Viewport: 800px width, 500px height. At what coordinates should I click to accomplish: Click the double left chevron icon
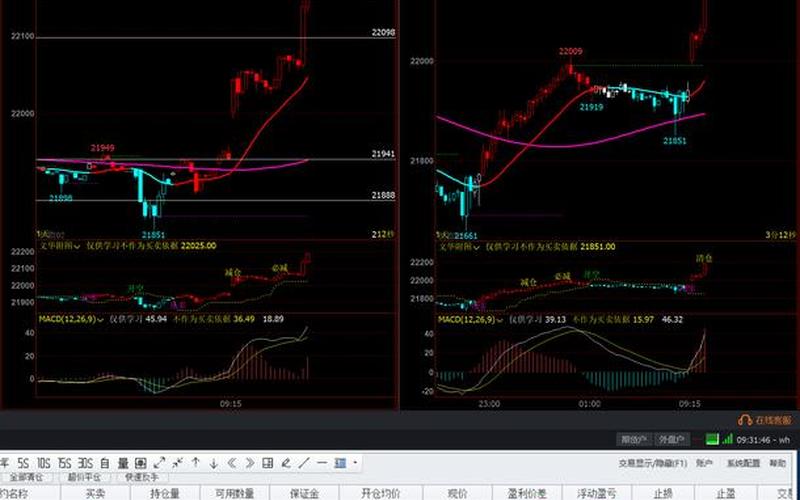(231, 463)
